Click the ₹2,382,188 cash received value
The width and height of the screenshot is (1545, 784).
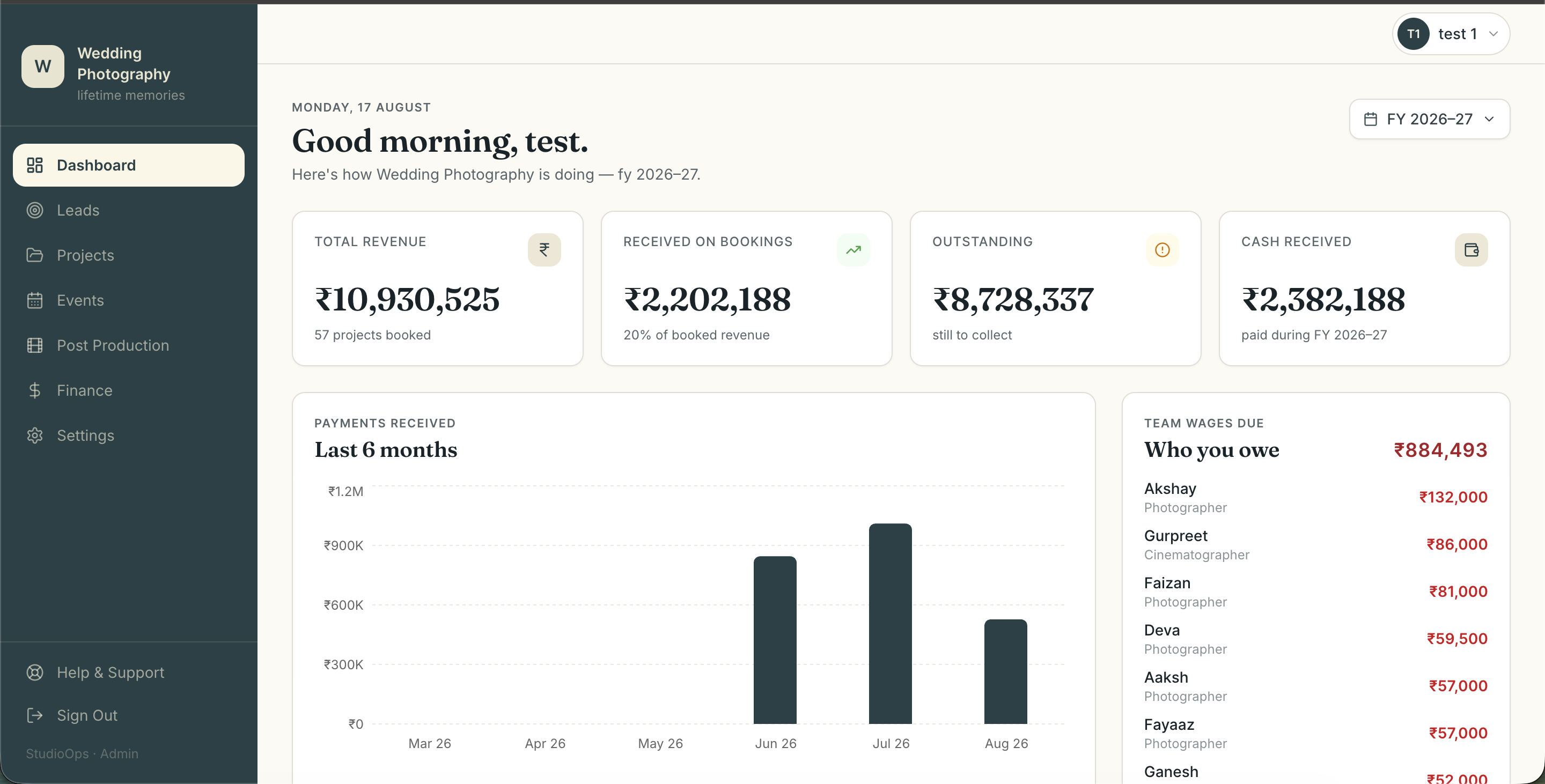[x=1322, y=299]
